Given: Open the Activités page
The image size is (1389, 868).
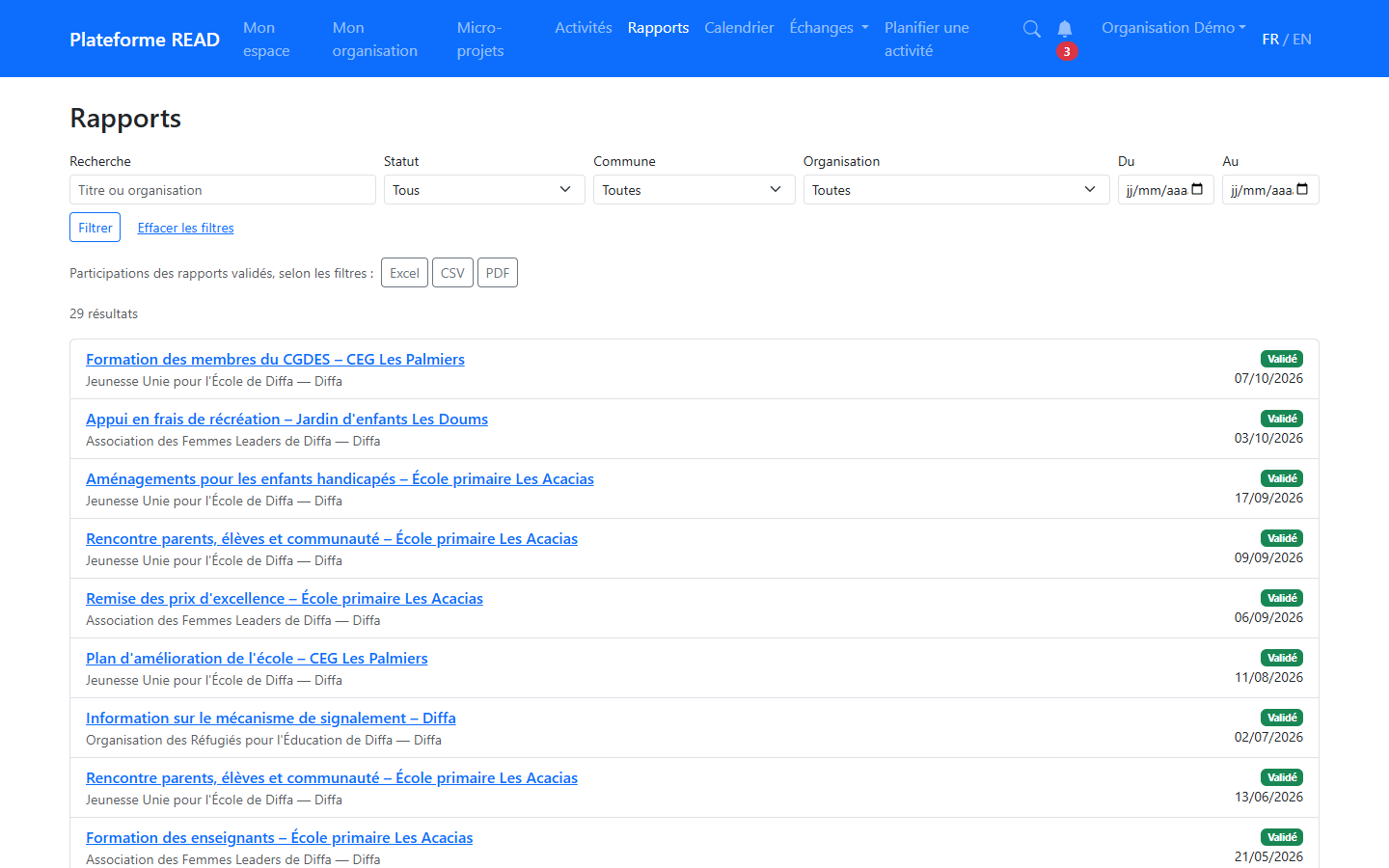Looking at the screenshot, I should coord(584,28).
